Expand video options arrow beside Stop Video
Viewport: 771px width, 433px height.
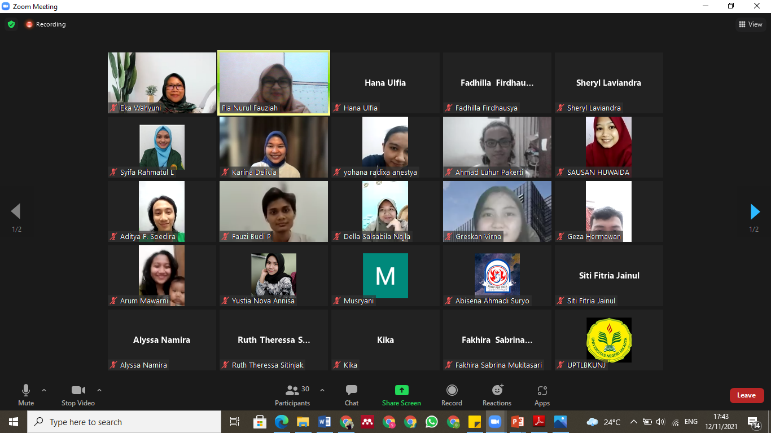point(99,389)
